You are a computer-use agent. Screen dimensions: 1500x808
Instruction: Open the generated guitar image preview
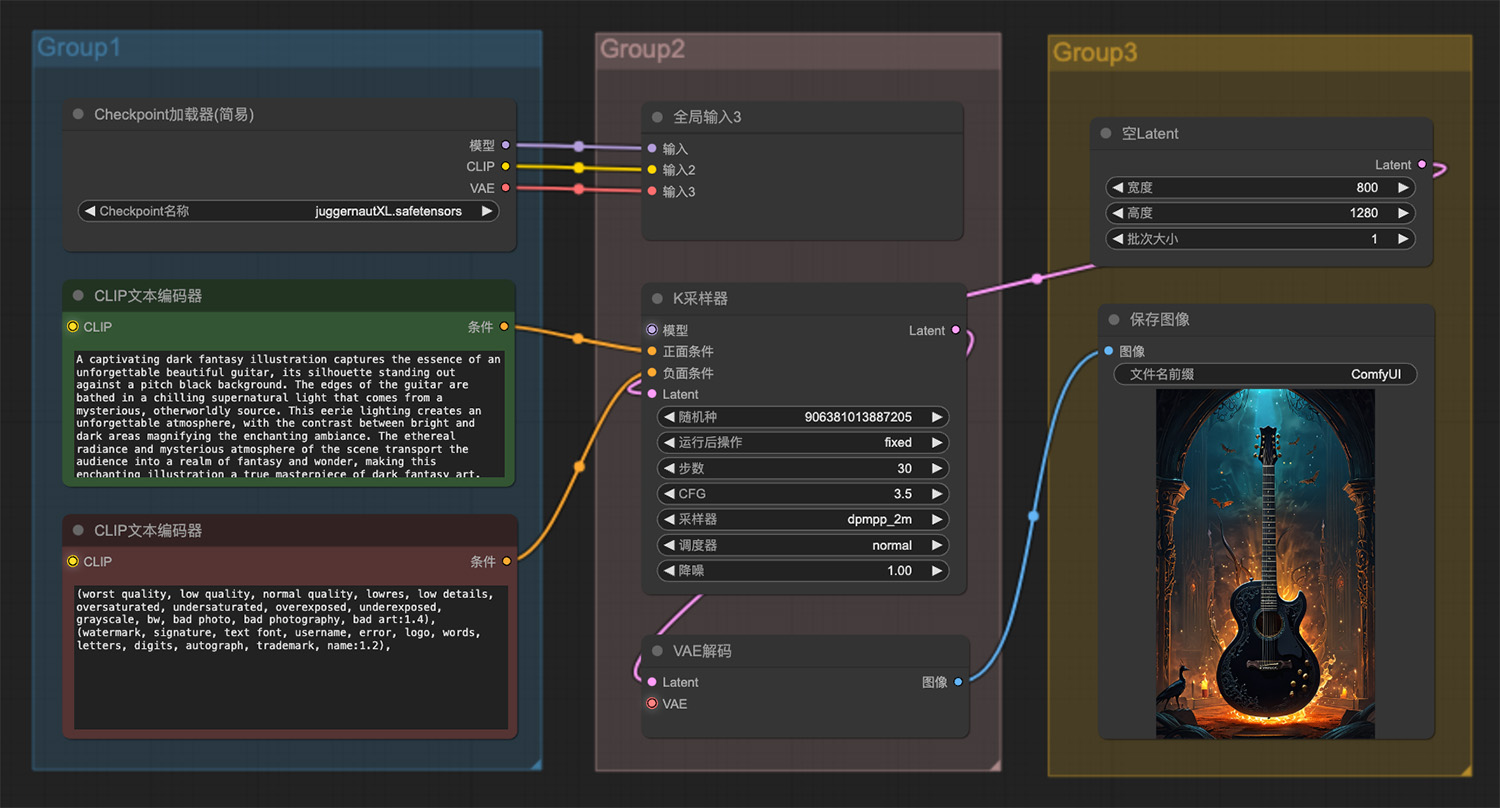tap(1265, 564)
